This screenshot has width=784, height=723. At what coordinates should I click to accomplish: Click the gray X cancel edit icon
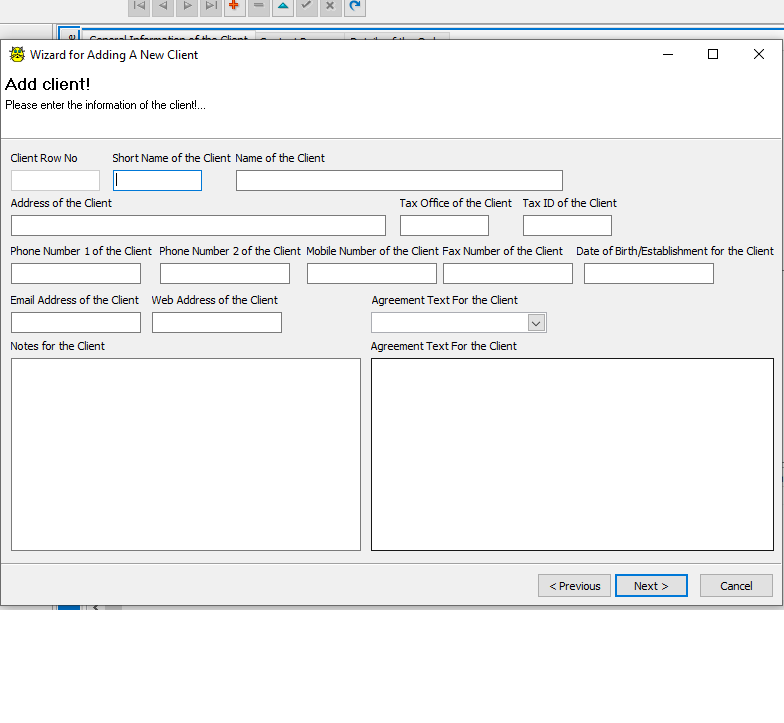pyautogui.click(x=330, y=7)
